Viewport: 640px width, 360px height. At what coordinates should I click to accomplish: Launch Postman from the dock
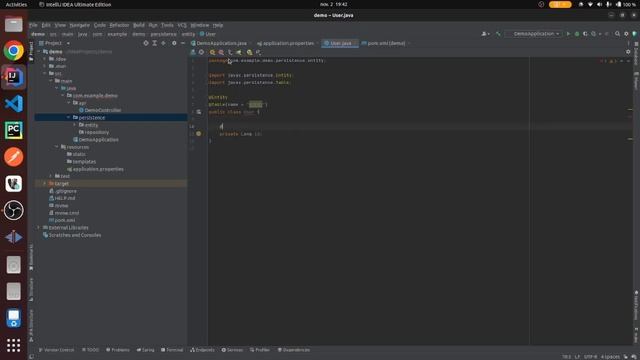(13, 157)
